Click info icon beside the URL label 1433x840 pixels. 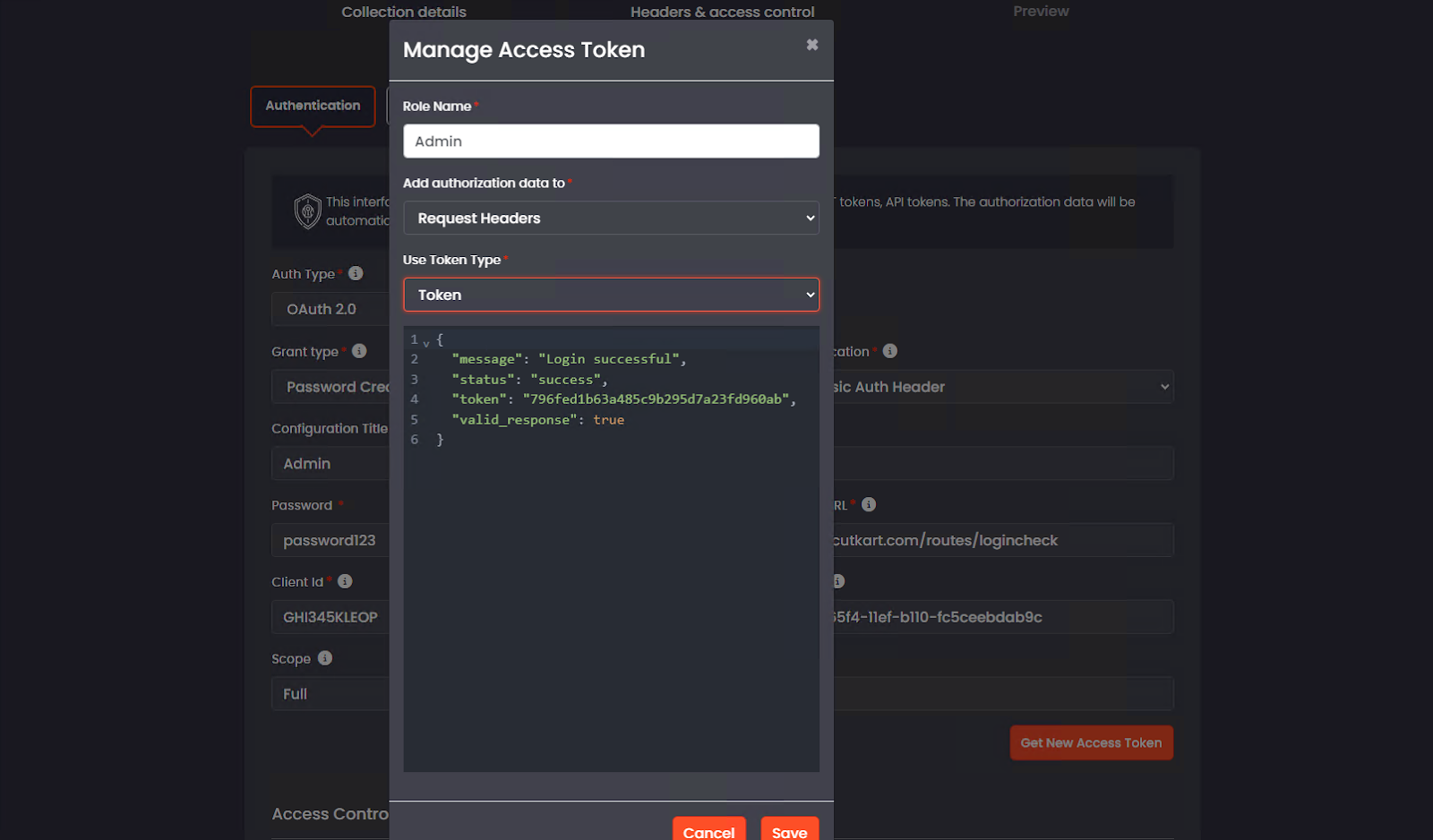[x=869, y=505]
